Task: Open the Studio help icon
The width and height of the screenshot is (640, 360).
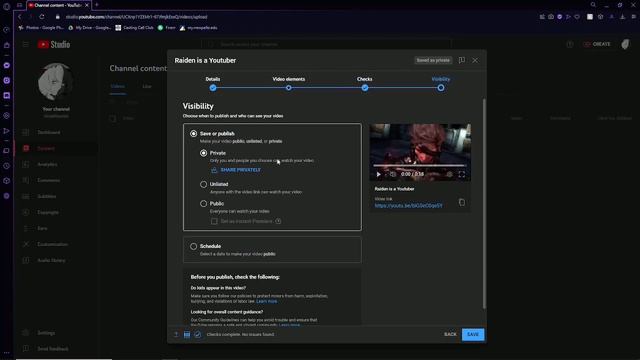Action: click(570, 44)
